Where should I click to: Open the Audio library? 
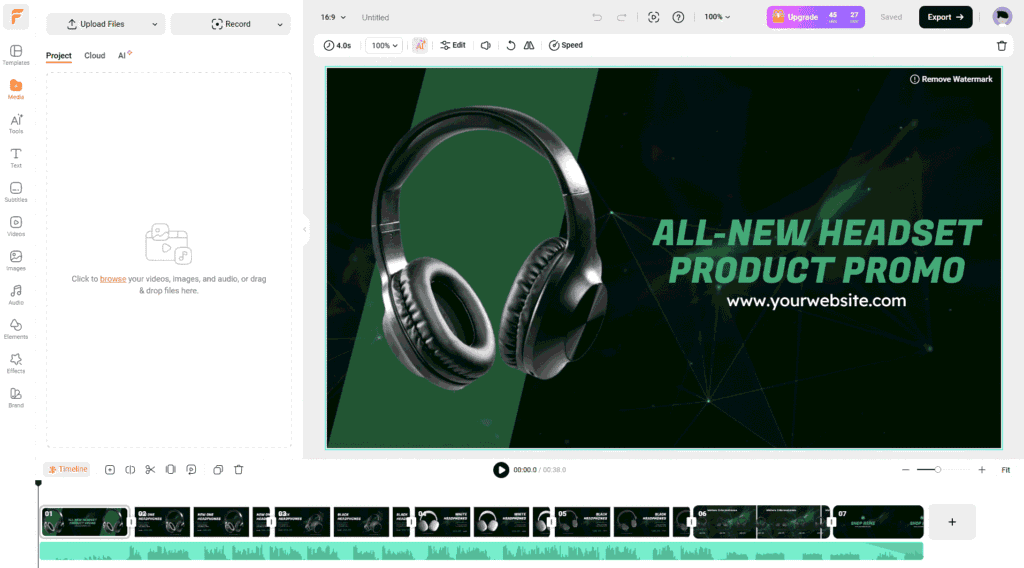(x=16, y=295)
